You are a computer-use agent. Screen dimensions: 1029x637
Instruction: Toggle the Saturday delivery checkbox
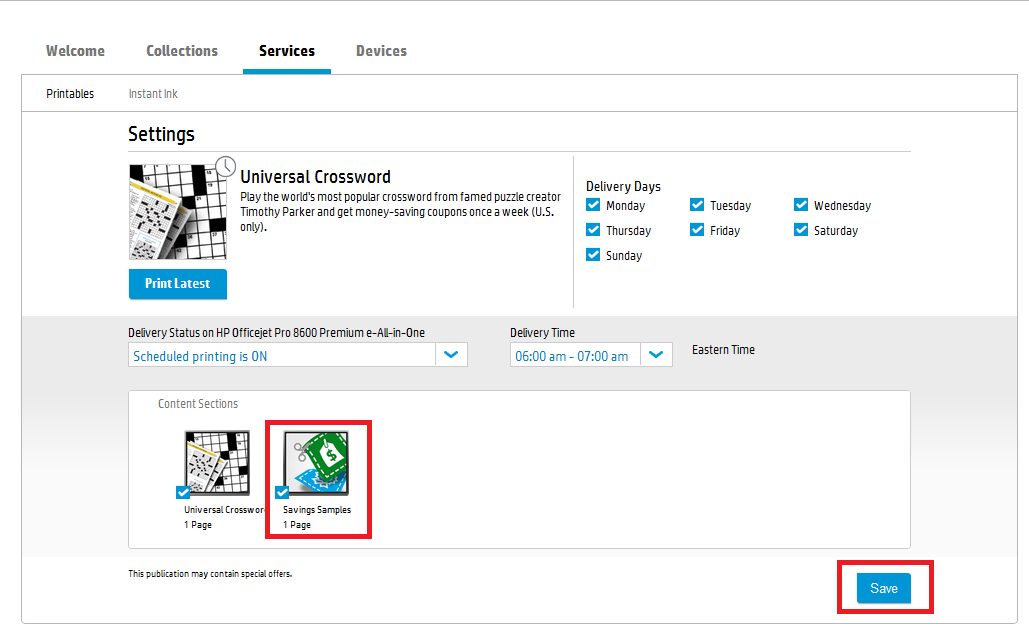coord(801,230)
